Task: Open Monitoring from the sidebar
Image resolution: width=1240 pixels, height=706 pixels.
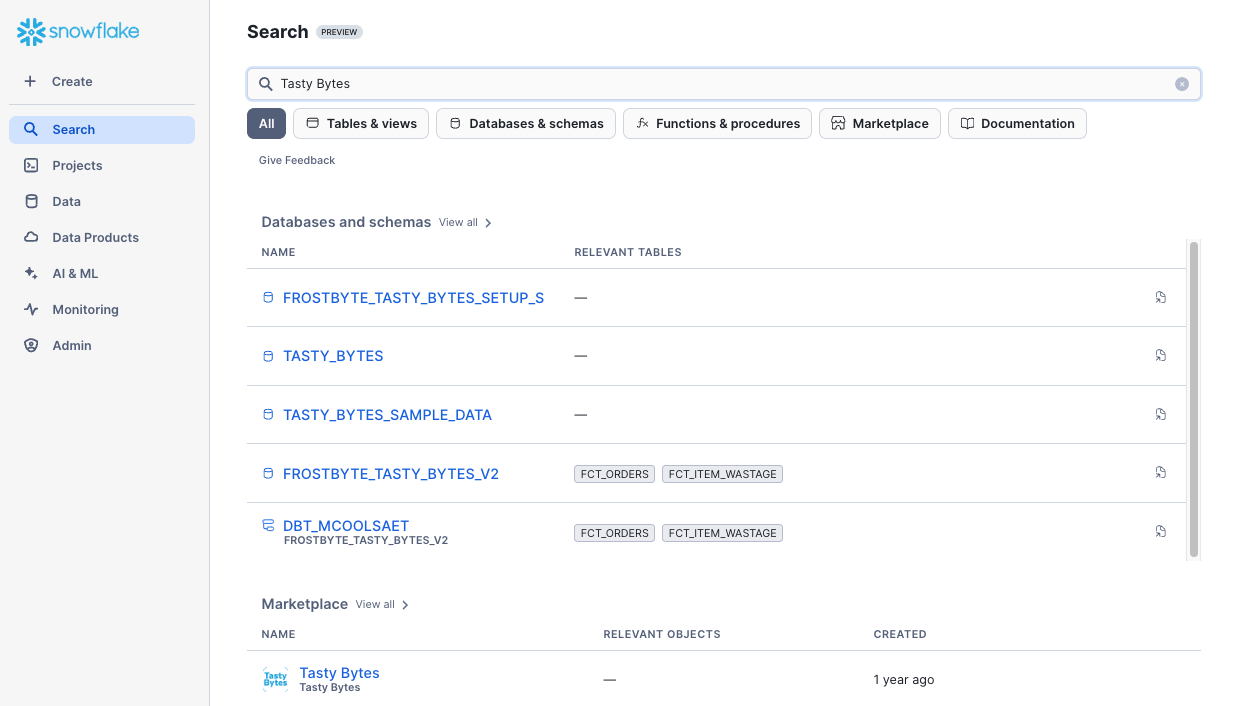Action: click(85, 310)
